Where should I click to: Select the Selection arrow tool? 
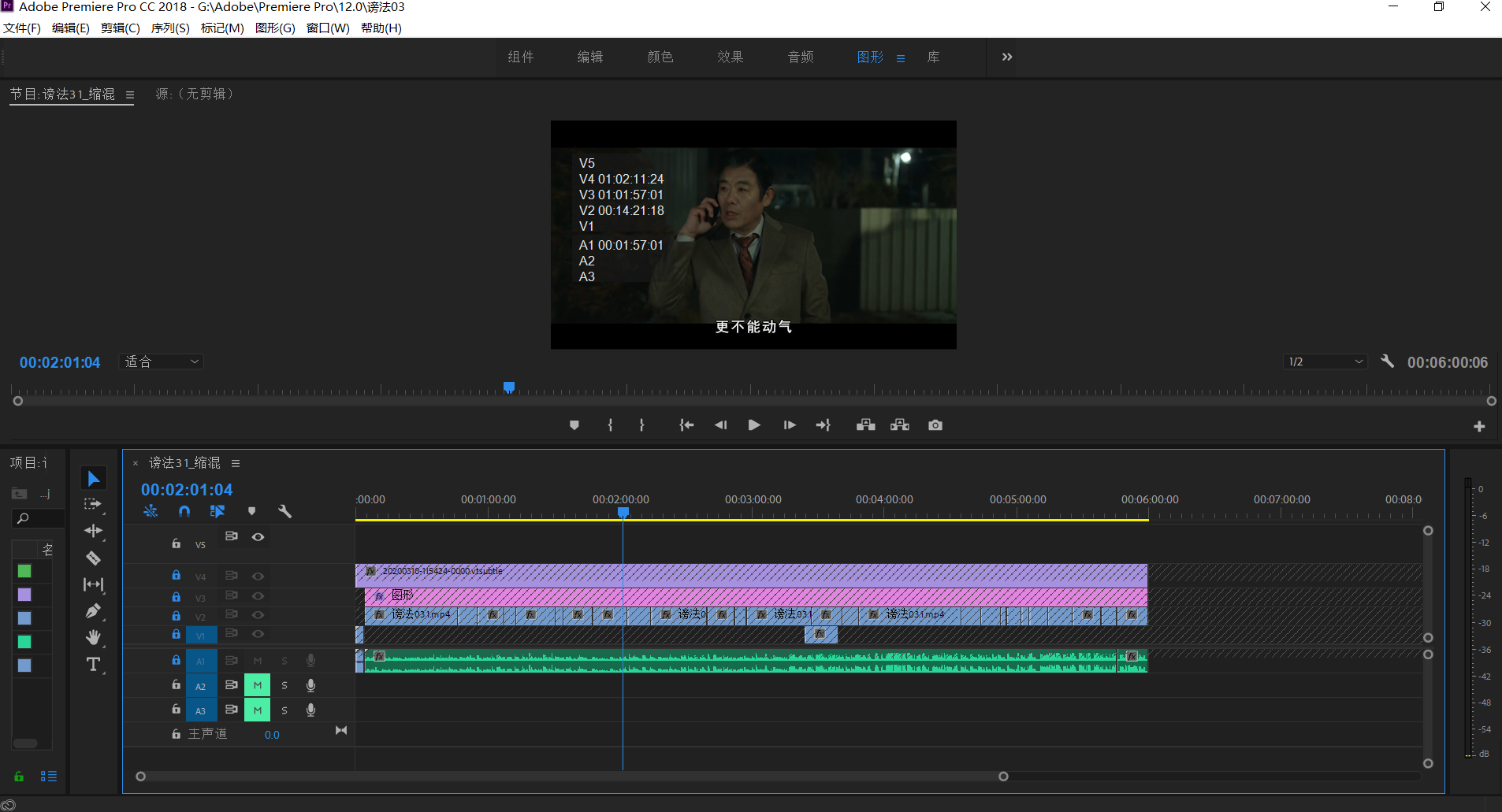tap(94, 478)
